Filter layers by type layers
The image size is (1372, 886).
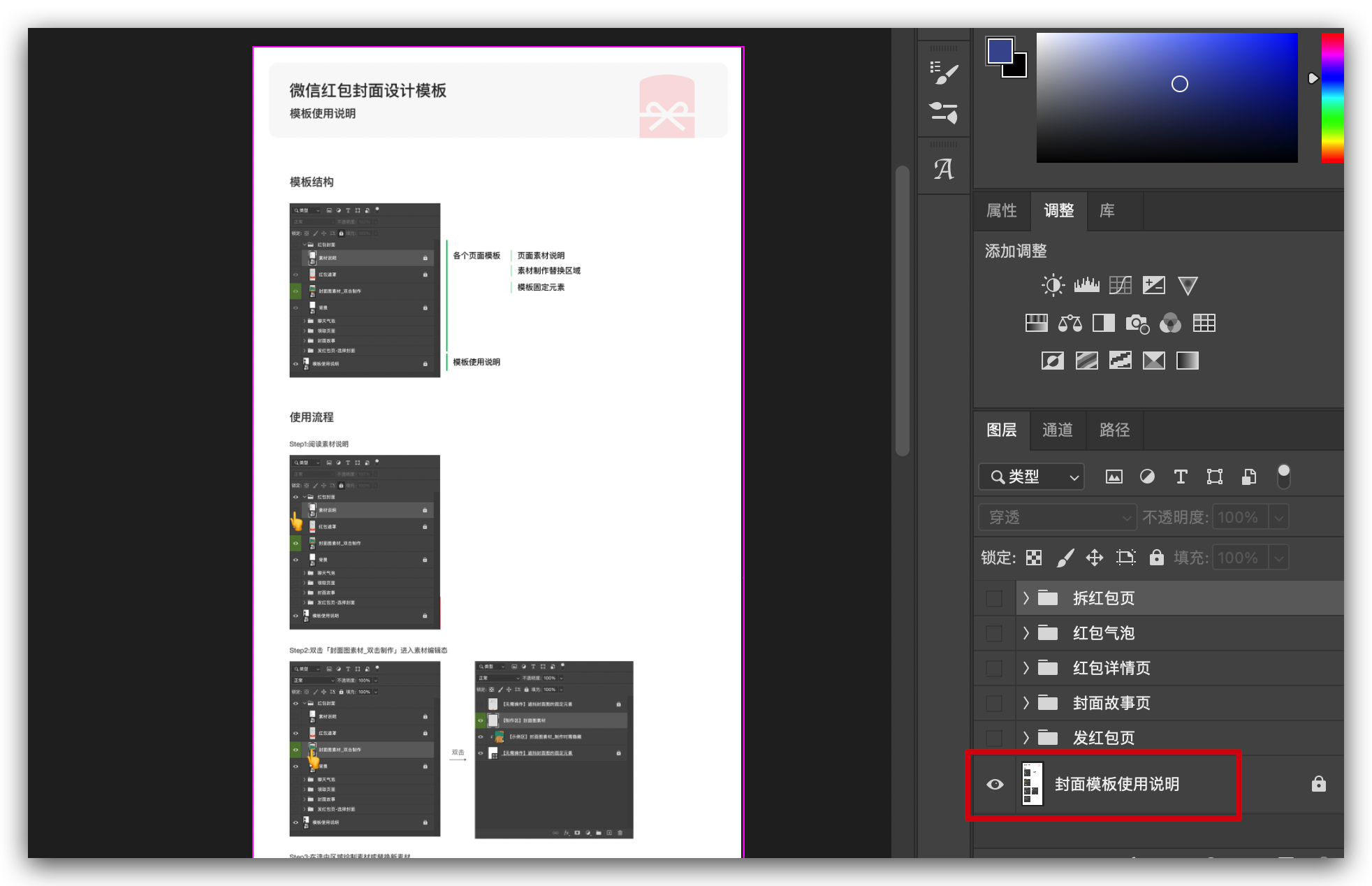click(1181, 477)
